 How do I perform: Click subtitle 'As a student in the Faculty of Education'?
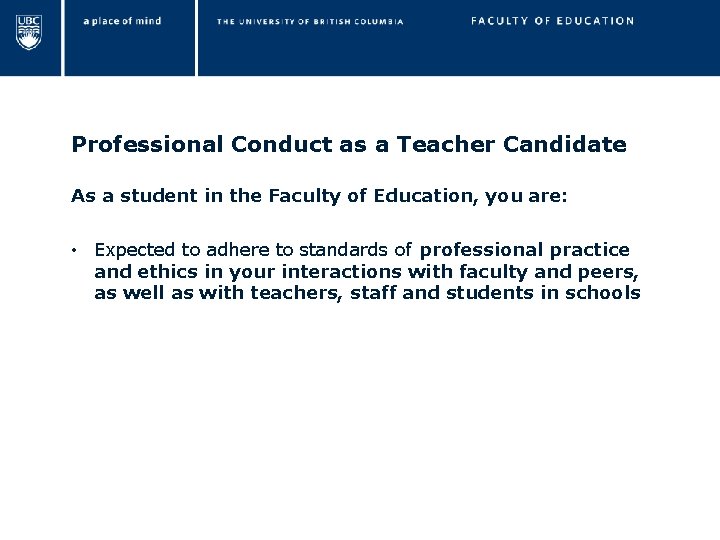pyautogui.click(x=272, y=196)
